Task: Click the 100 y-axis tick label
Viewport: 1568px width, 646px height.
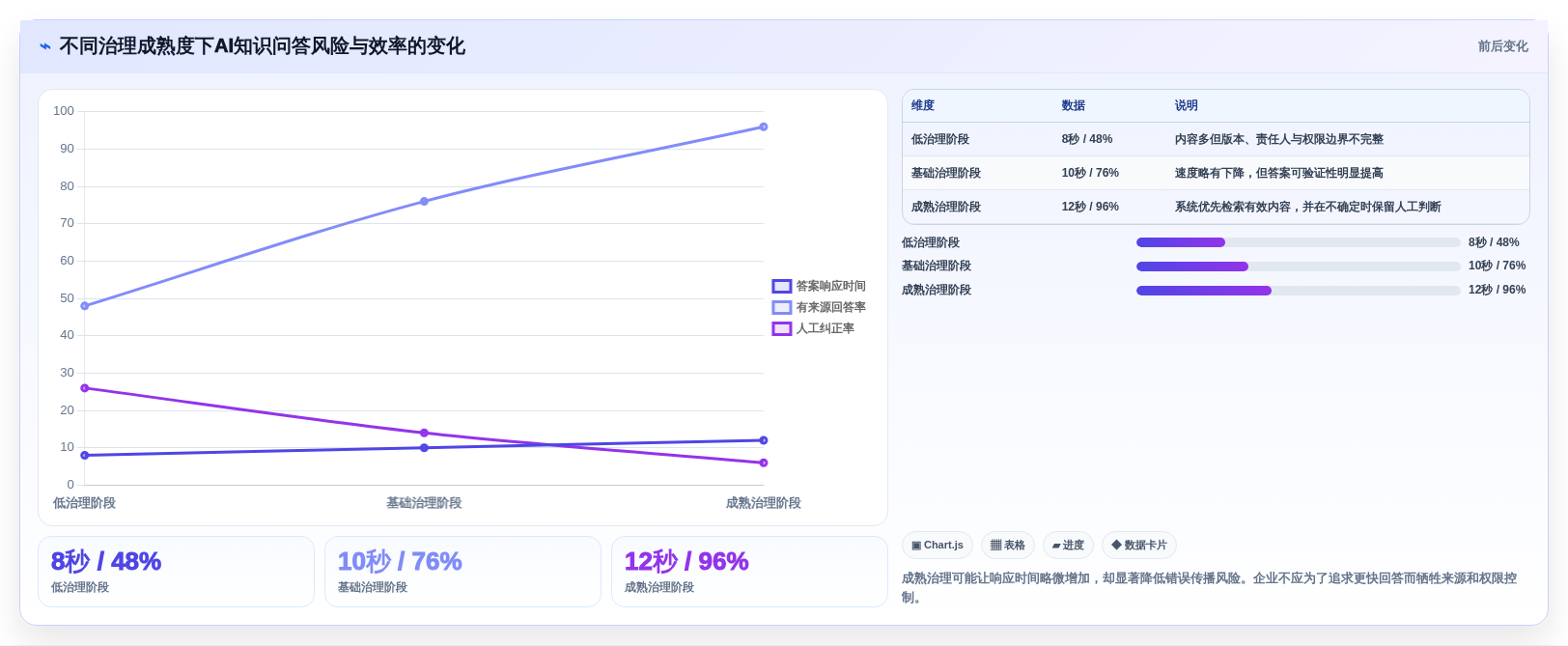Action: [x=64, y=111]
